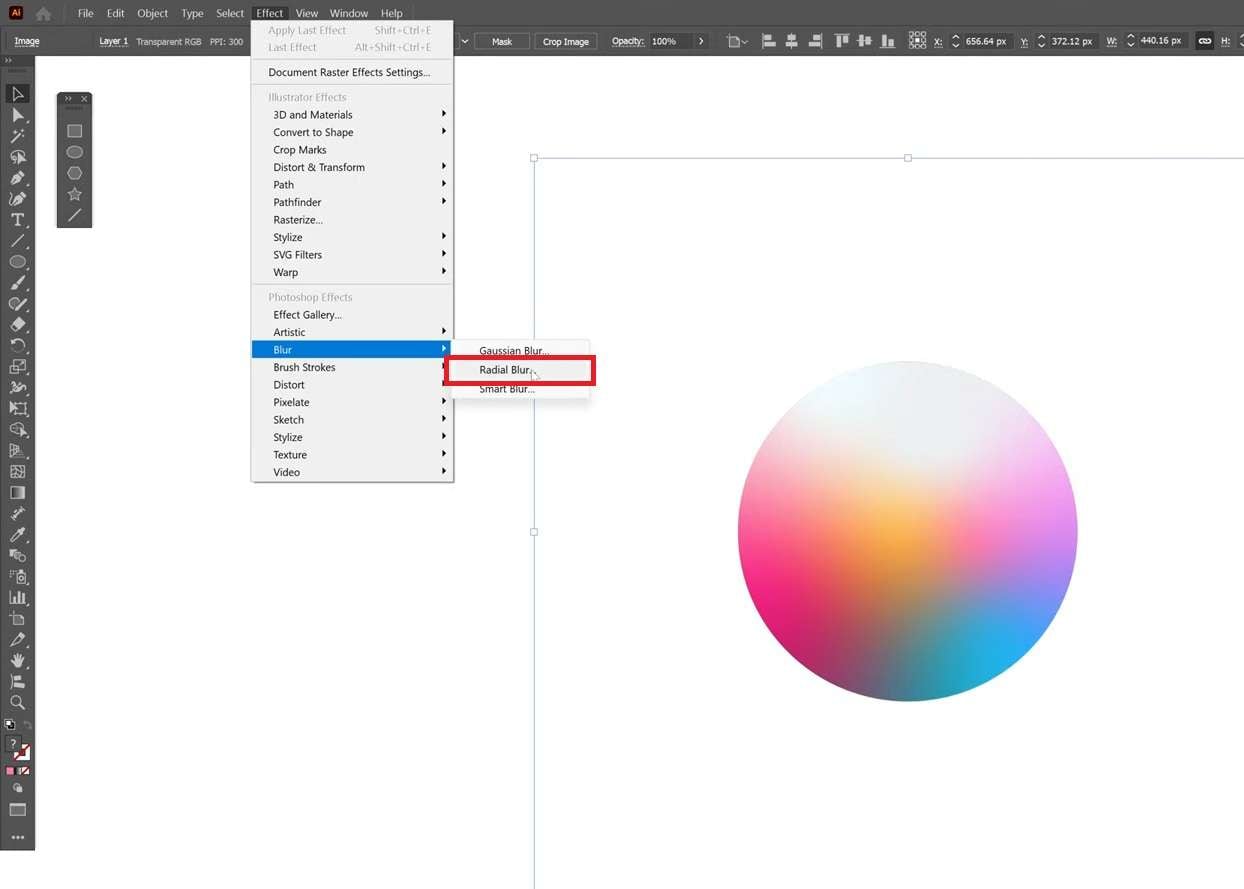Open the transform options dropdown
The height and width of the screenshot is (889, 1244).
pyautogui.click(x=736, y=41)
